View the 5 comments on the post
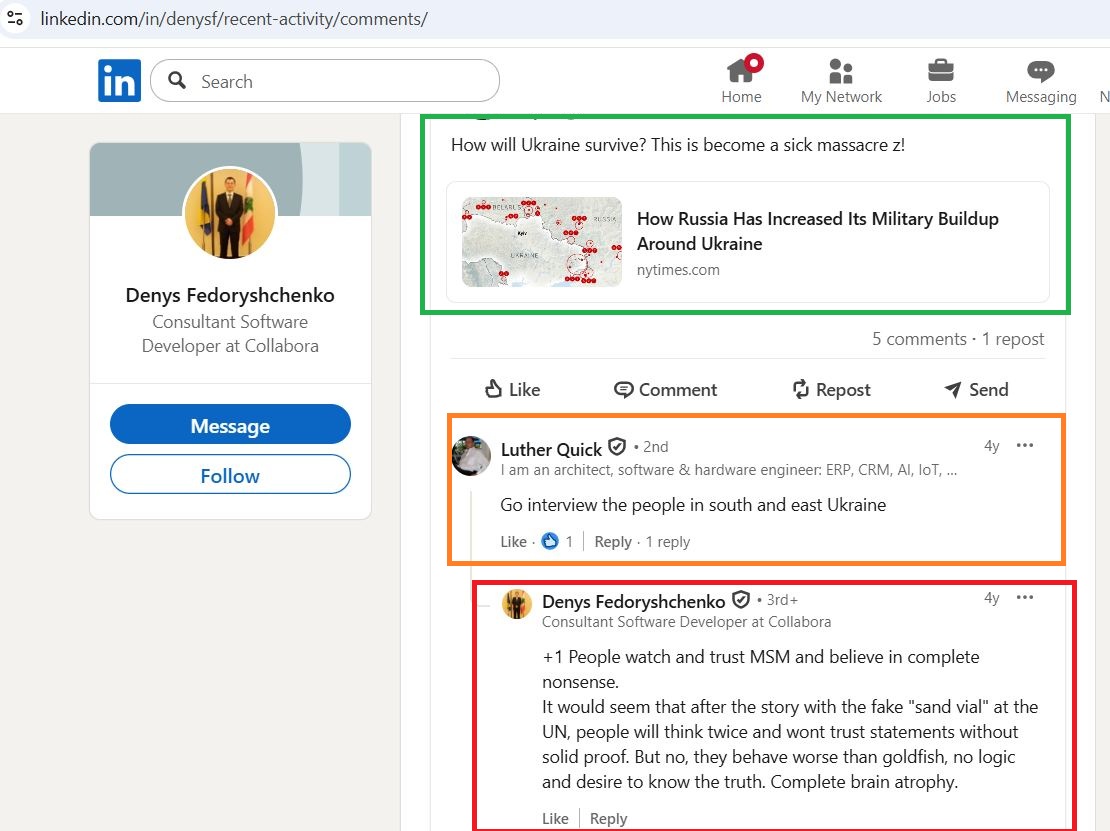1110x831 pixels. 918,339
